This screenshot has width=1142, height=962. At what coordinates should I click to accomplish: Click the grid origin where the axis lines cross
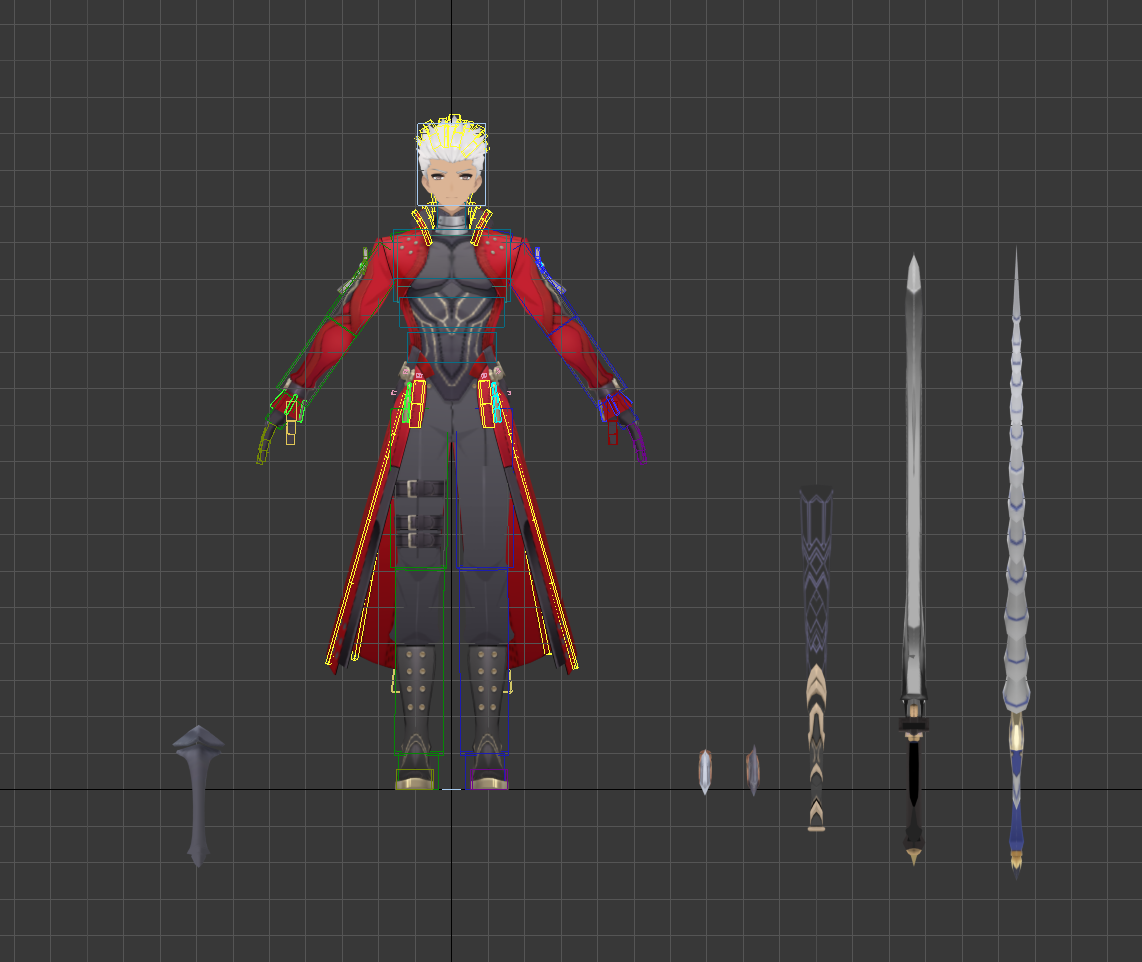click(x=451, y=789)
